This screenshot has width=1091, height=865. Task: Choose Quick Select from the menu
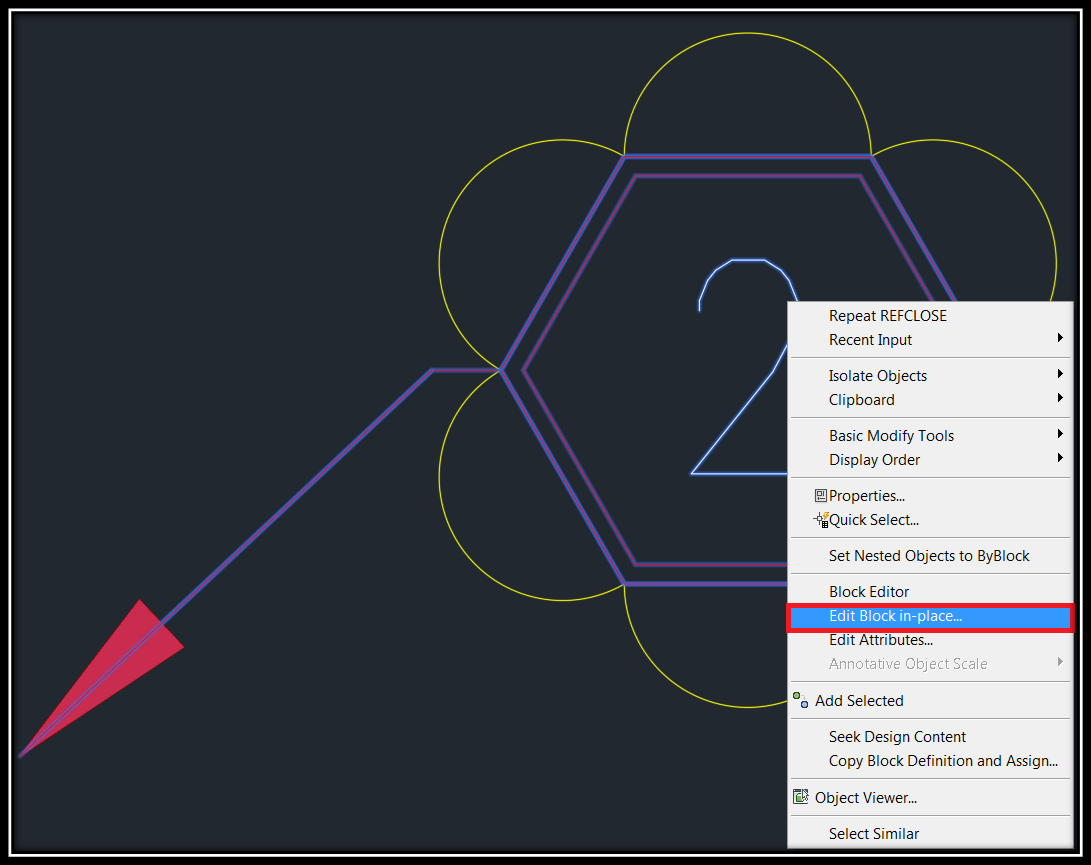coord(930,520)
